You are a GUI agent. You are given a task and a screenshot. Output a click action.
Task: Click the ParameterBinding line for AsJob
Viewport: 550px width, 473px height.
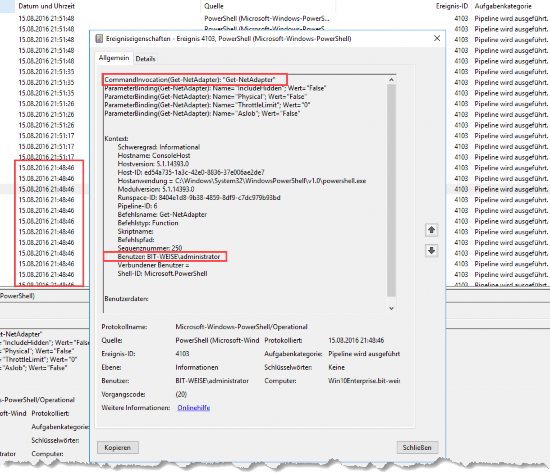pos(202,113)
